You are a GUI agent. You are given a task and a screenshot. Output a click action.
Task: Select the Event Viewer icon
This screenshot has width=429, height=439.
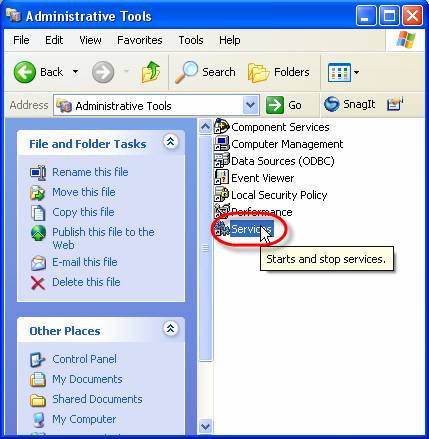tap(221, 178)
